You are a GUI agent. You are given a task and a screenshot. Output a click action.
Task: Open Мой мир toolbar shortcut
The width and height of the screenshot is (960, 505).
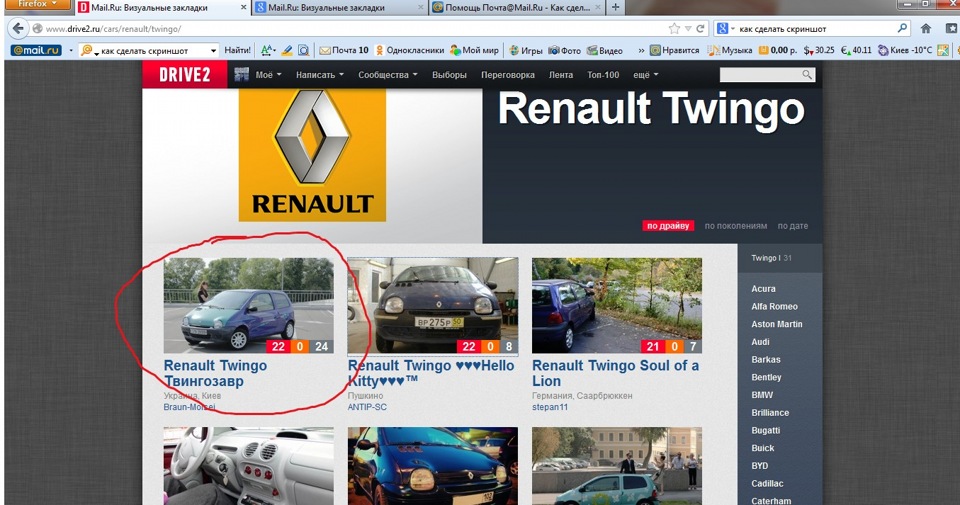[474, 50]
